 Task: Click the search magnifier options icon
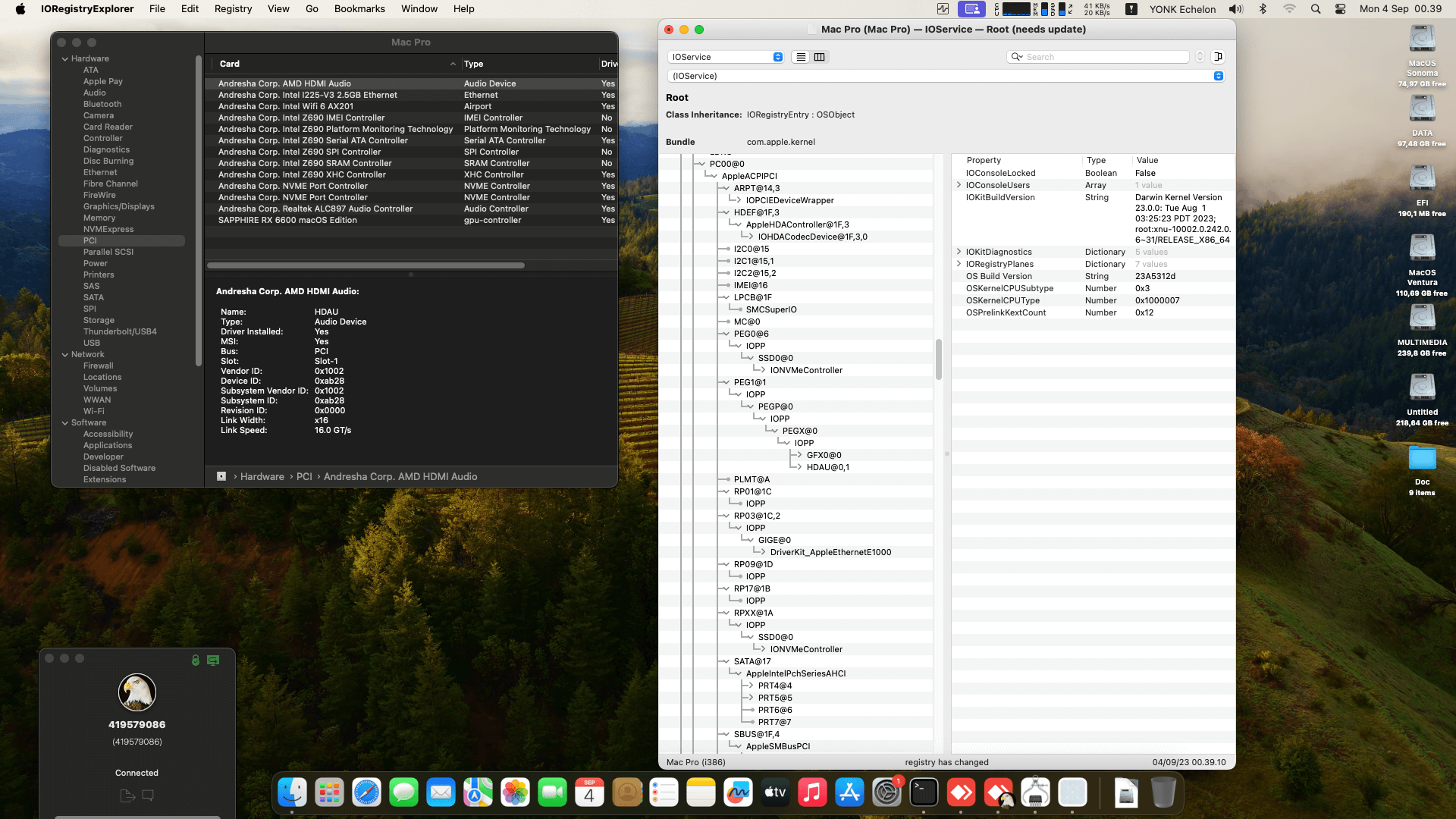1017,57
